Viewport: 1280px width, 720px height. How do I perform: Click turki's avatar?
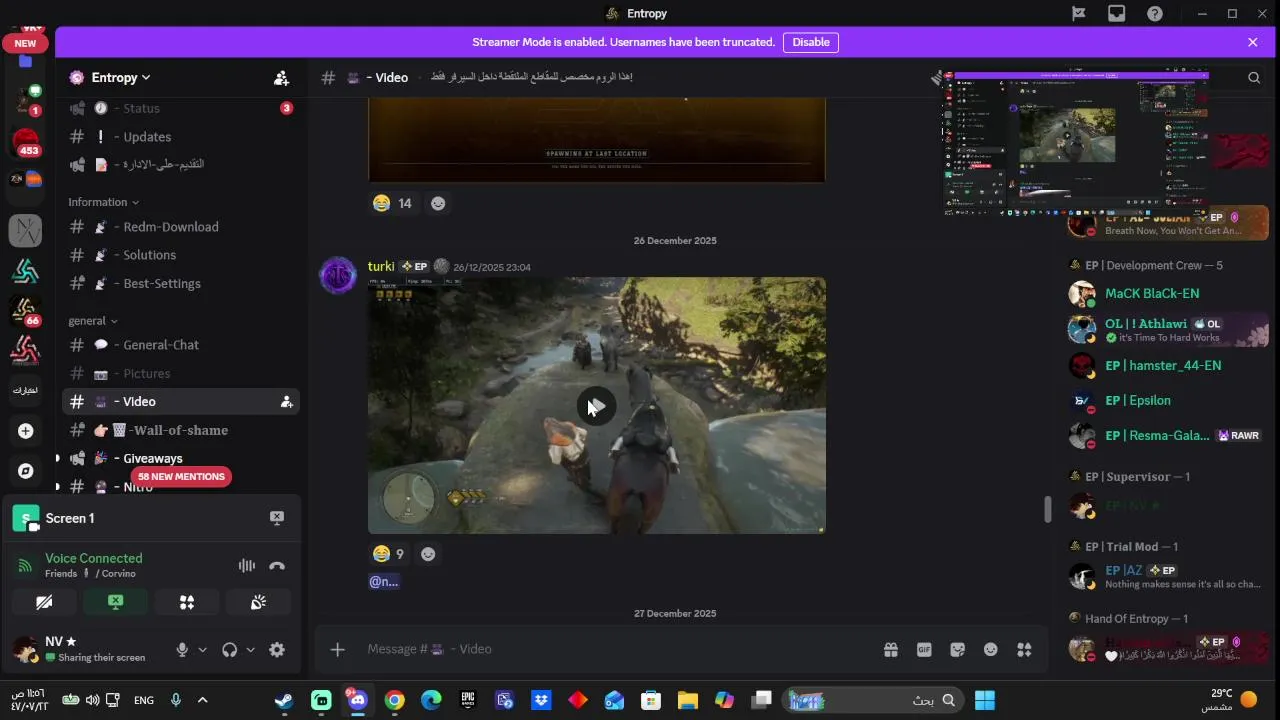pyautogui.click(x=337, y=275)
